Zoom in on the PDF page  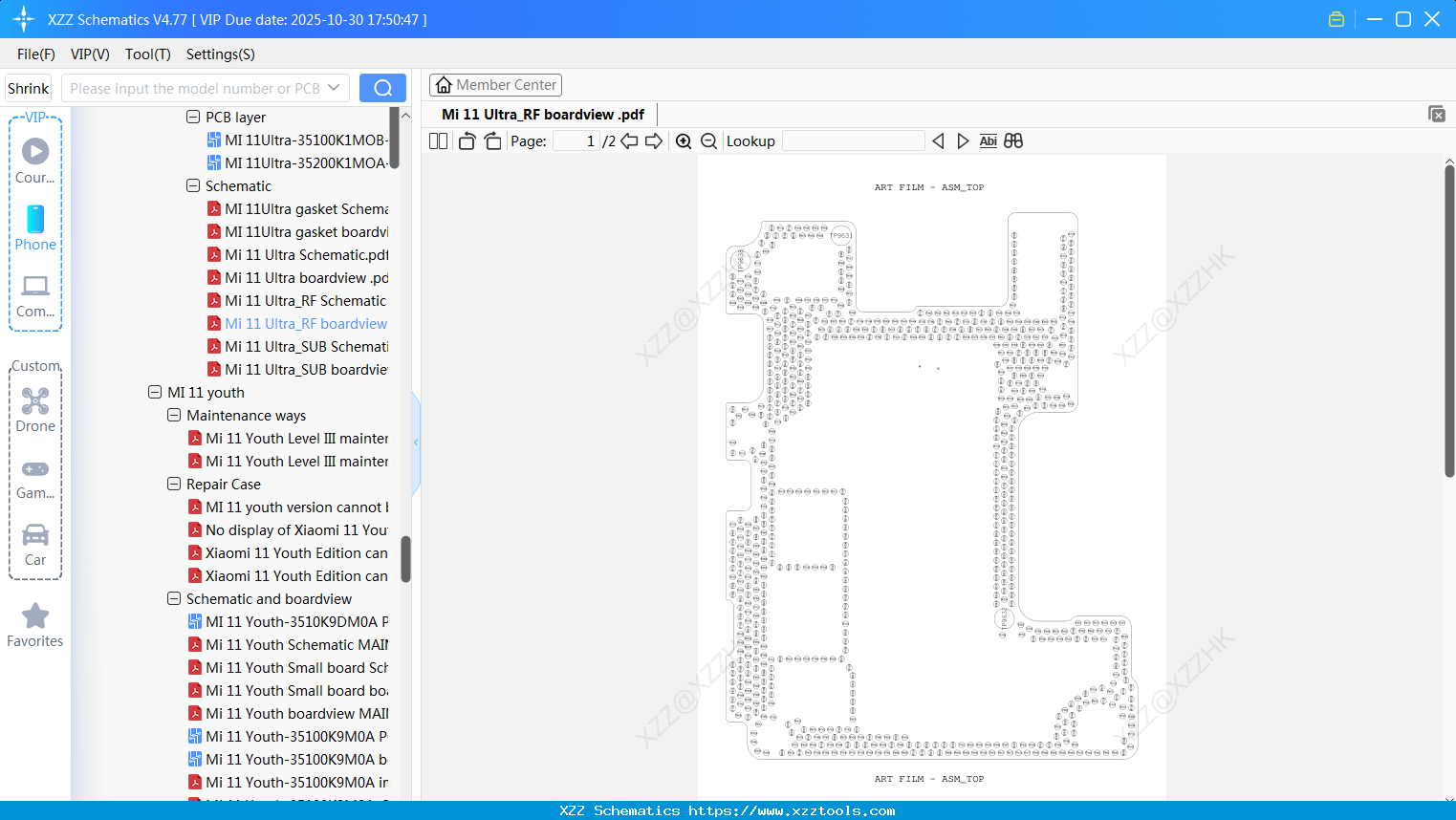[x=684, y=140]
